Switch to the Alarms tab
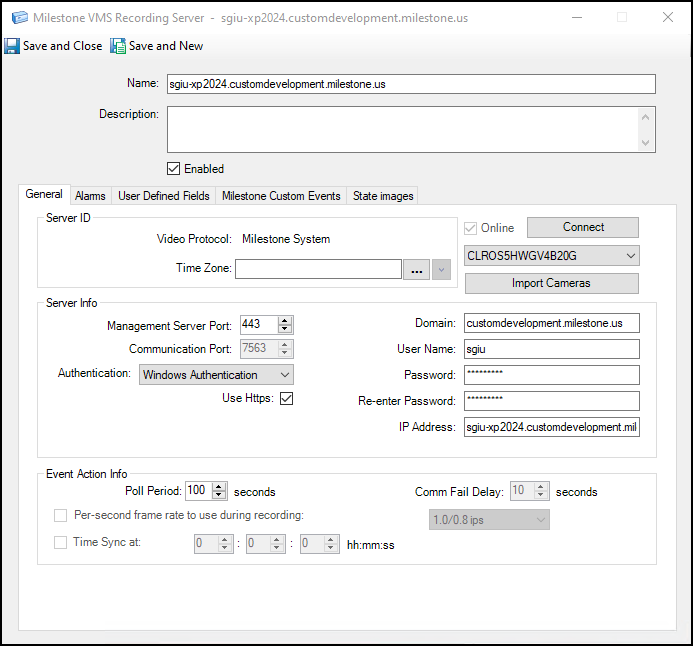The height and width of the screenshot is (646, 693). [x=90, y=196]
